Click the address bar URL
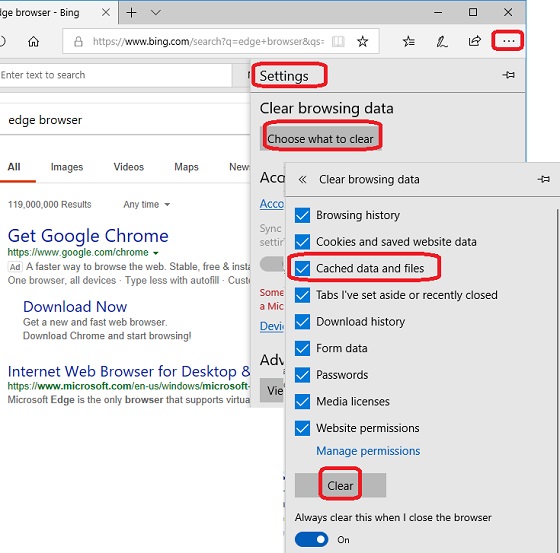560x553 pixels. 208,42
